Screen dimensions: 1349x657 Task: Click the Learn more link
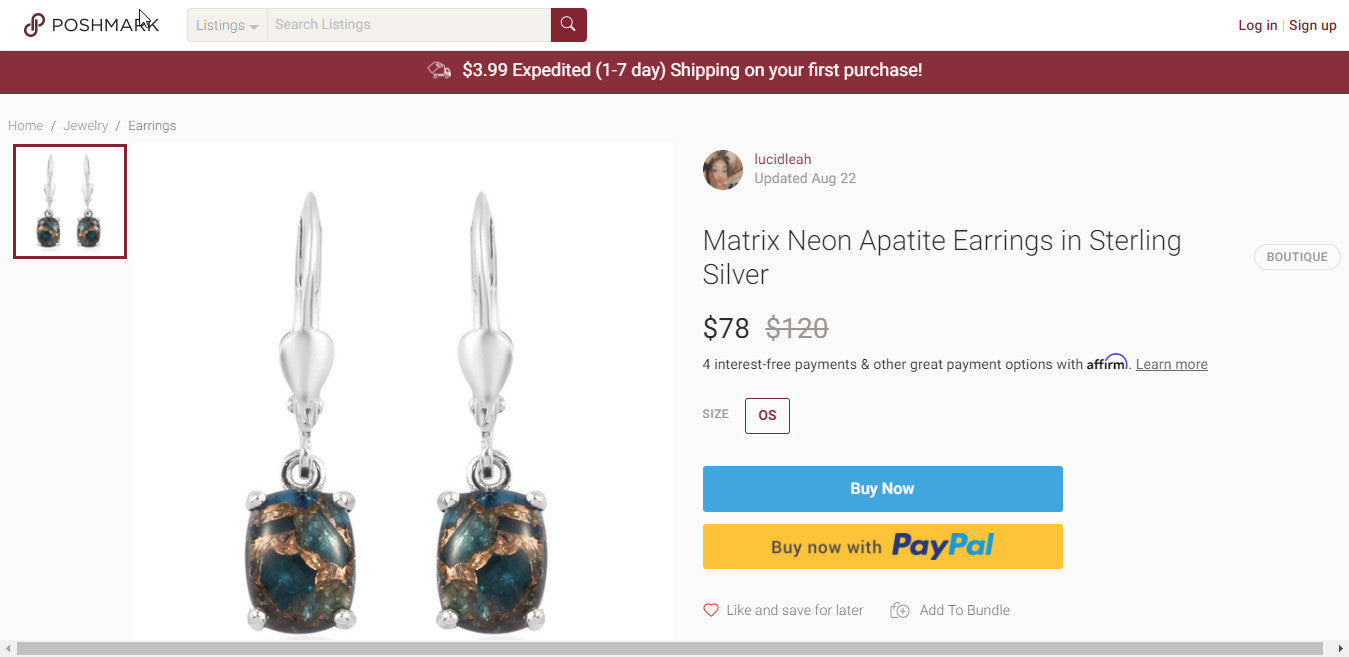[x=1171, y=365]
